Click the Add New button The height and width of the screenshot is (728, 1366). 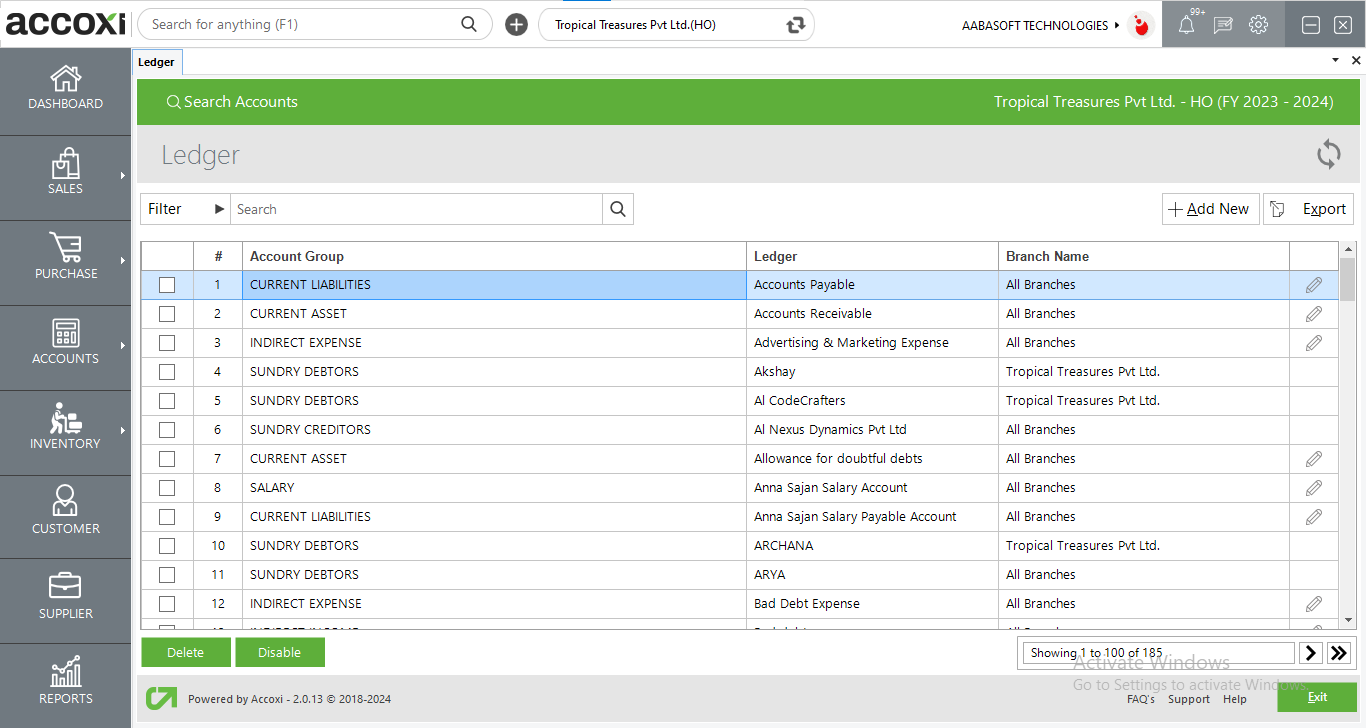[x=1209, y=209]
